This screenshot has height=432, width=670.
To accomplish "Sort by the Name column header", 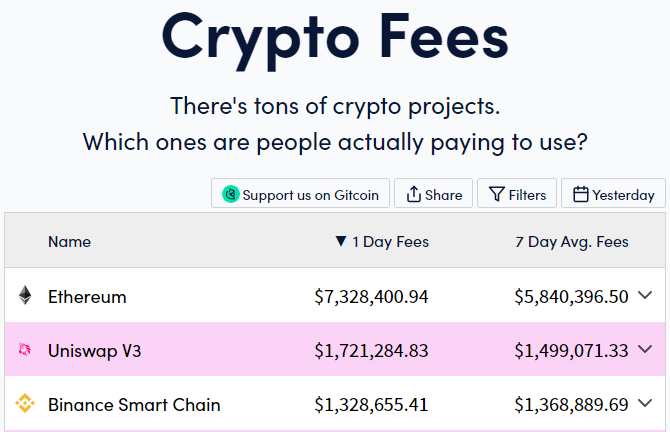I will 69,241.
